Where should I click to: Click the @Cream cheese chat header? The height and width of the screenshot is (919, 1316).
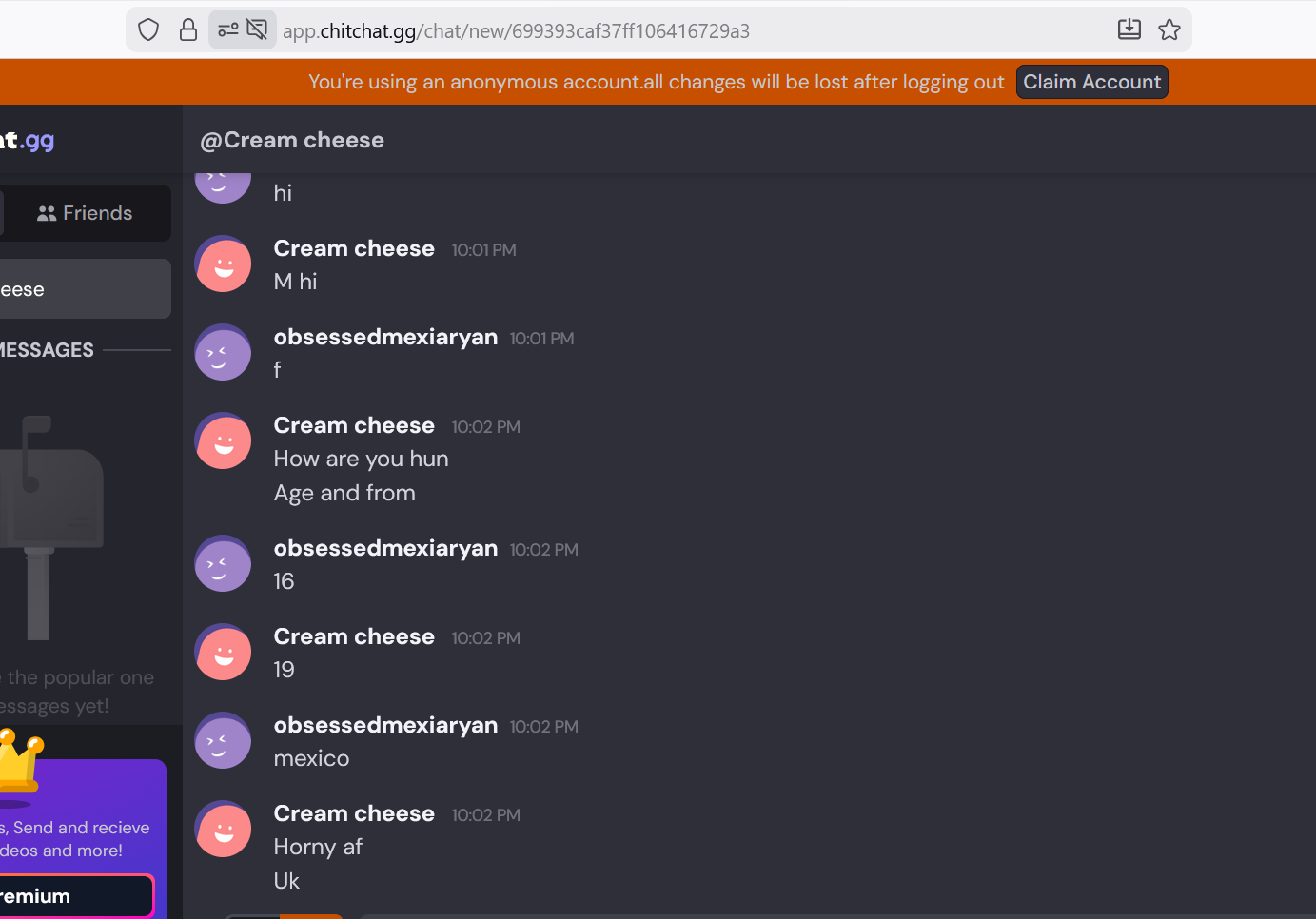(x=292, y=140)
